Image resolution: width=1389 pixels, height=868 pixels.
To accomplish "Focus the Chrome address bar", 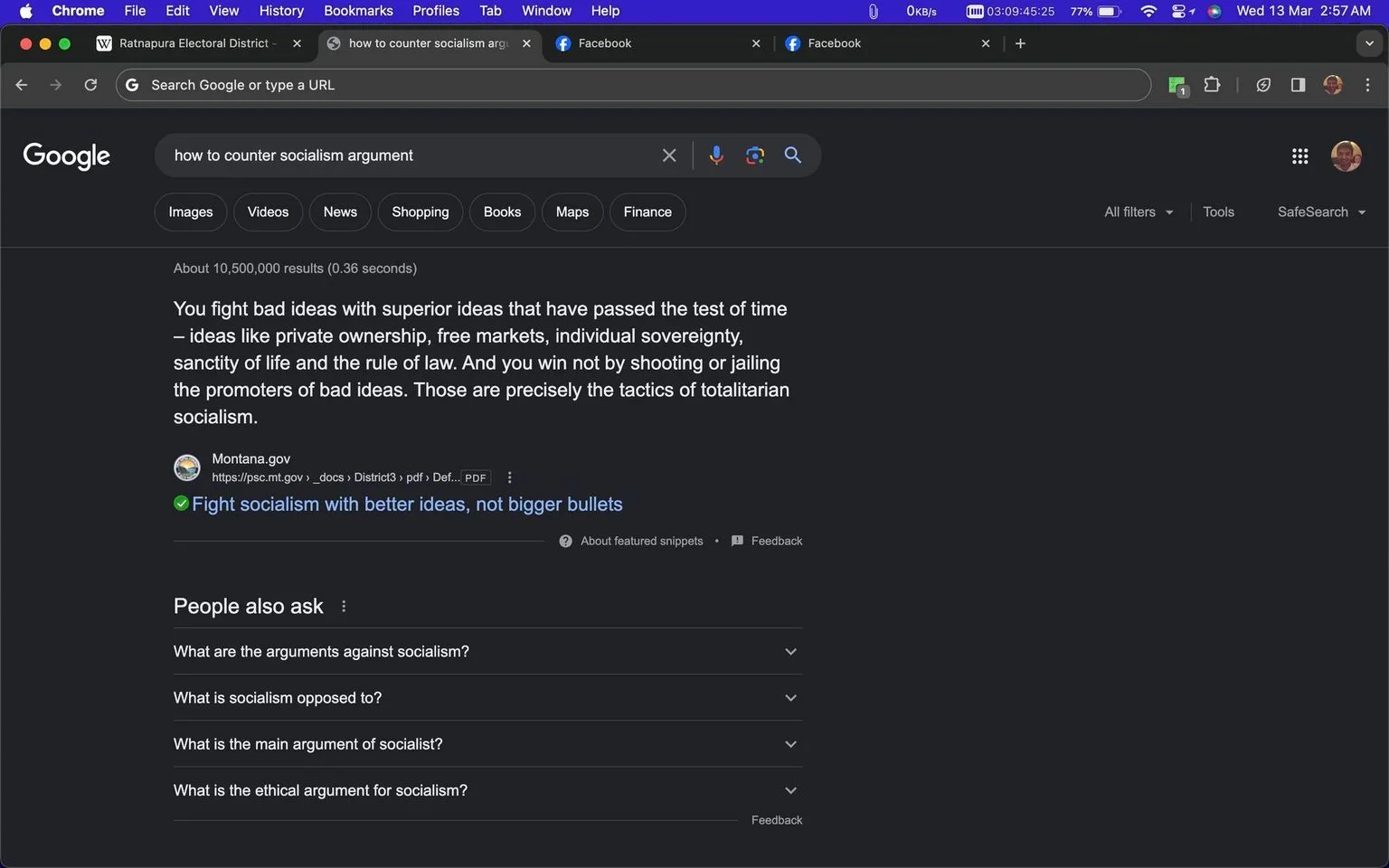I will pos(633,85).
